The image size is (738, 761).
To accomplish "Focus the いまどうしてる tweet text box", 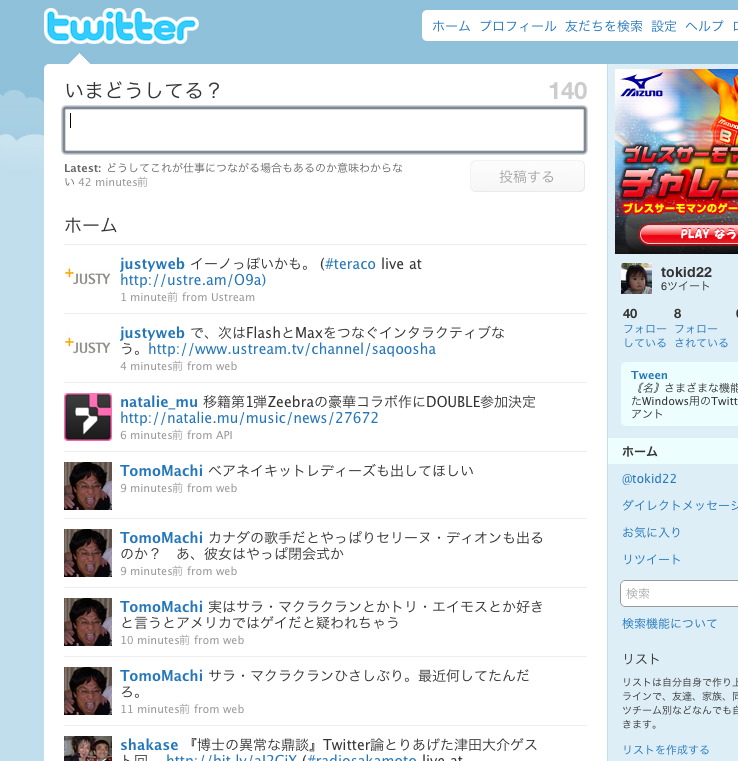I will tap(325, 130).
